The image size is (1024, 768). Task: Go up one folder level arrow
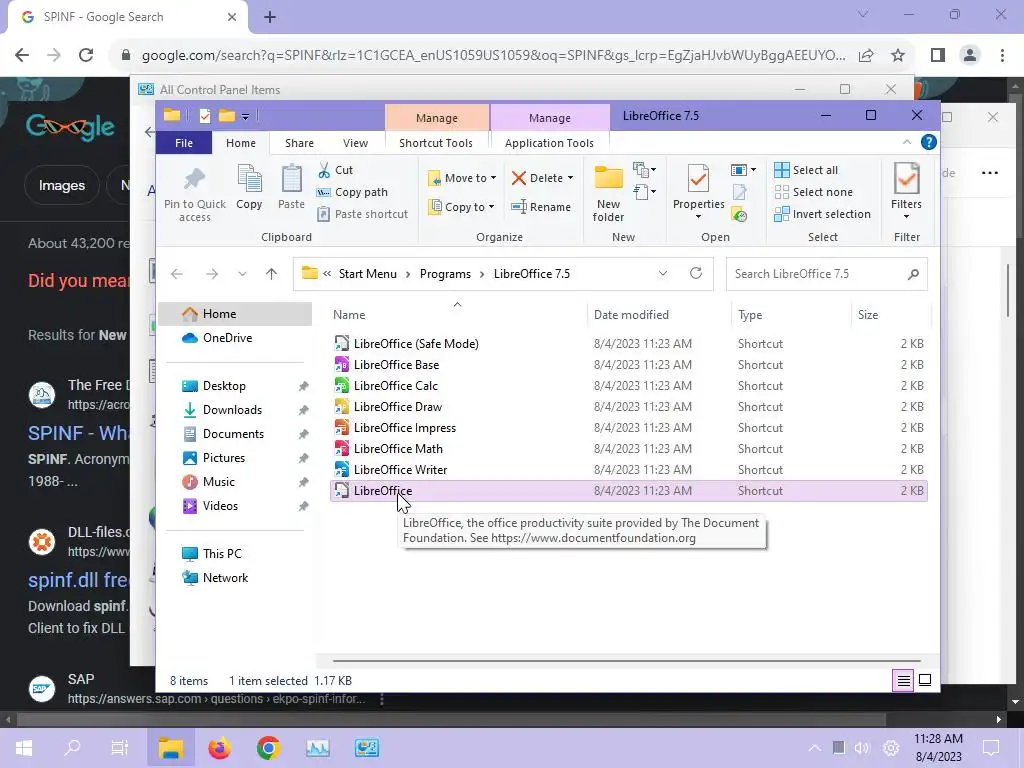click(272, 274)
